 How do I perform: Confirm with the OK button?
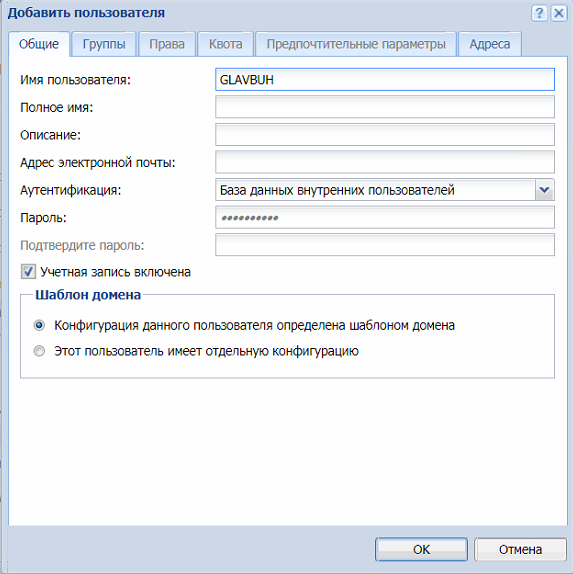(x=421, y=549)
